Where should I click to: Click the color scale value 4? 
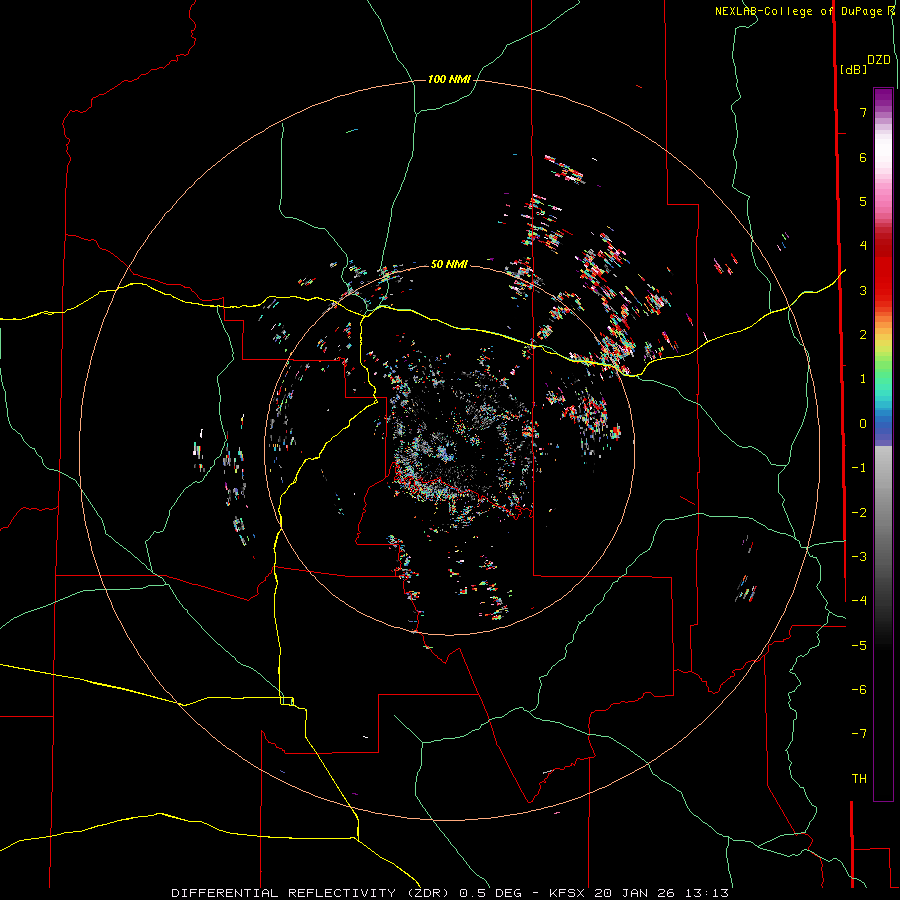click(x=863, y=246)
